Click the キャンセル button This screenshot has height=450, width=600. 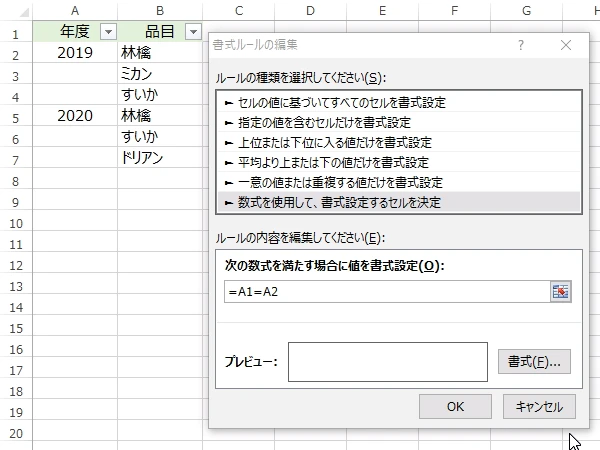click(539, 406)
